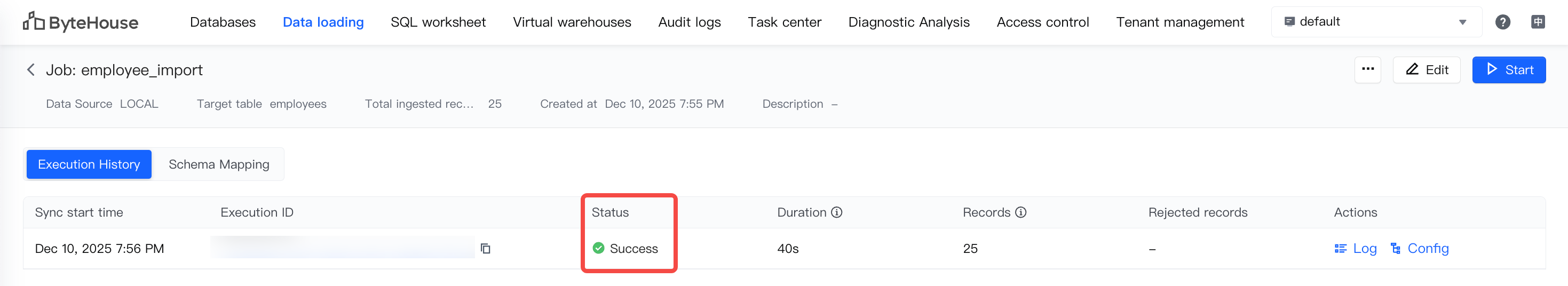Screen dimensions: 1568x286
Task: Copy the Execution ID
Action: [x=485, y=248]
